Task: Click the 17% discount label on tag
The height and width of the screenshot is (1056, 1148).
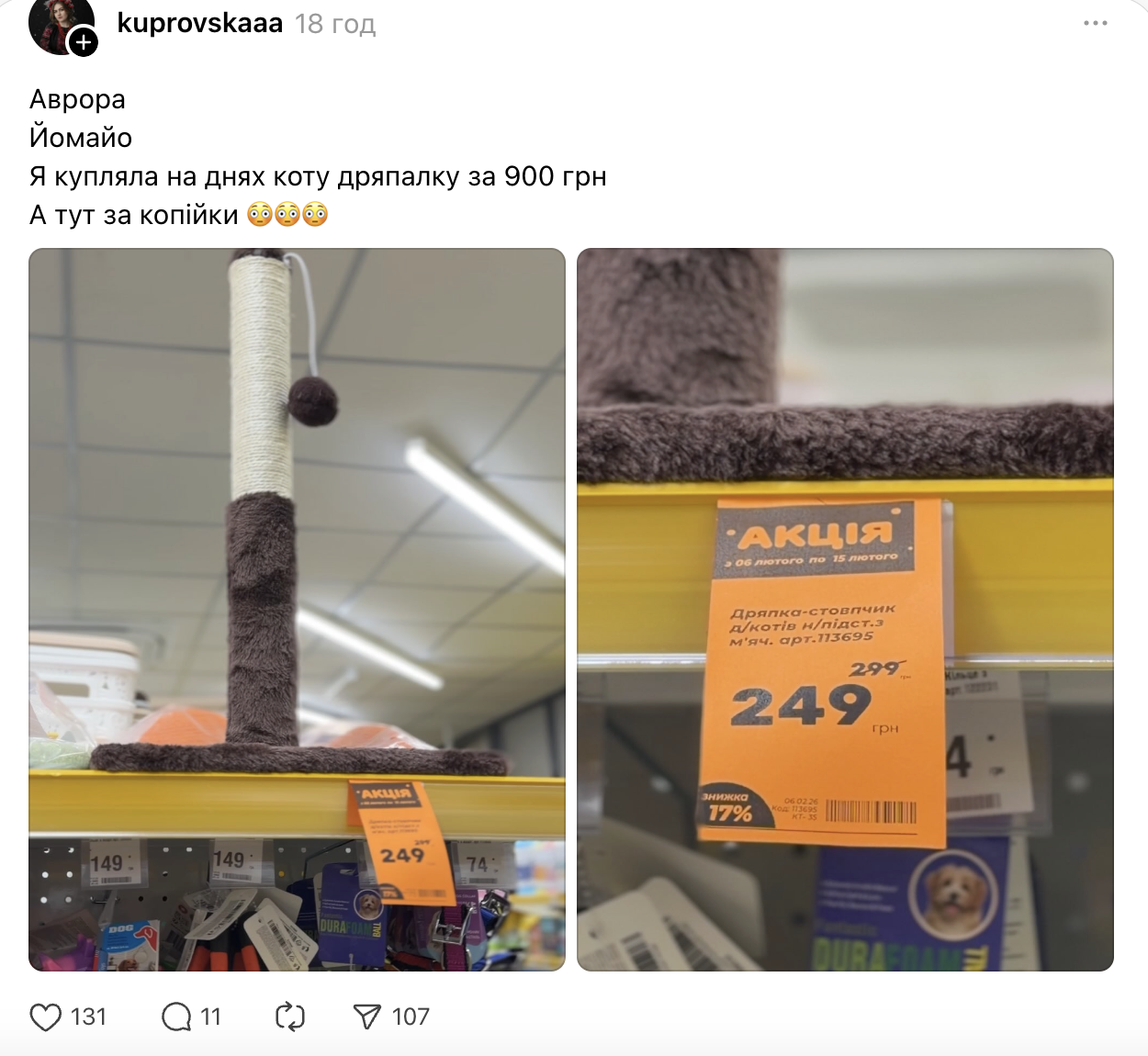Action: tap(729, 813)
